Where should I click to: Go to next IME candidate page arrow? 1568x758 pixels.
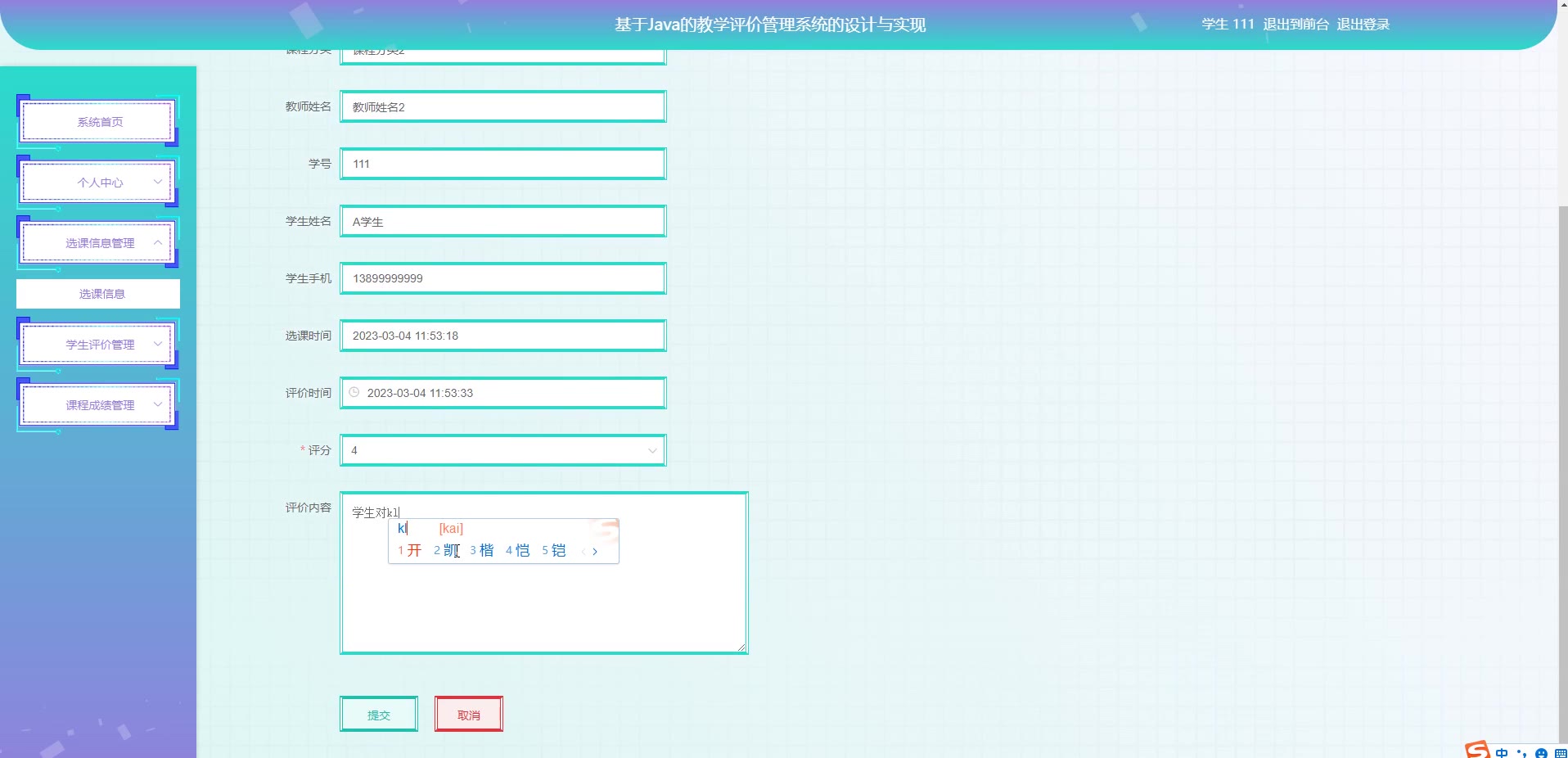[x=595, y=552]
